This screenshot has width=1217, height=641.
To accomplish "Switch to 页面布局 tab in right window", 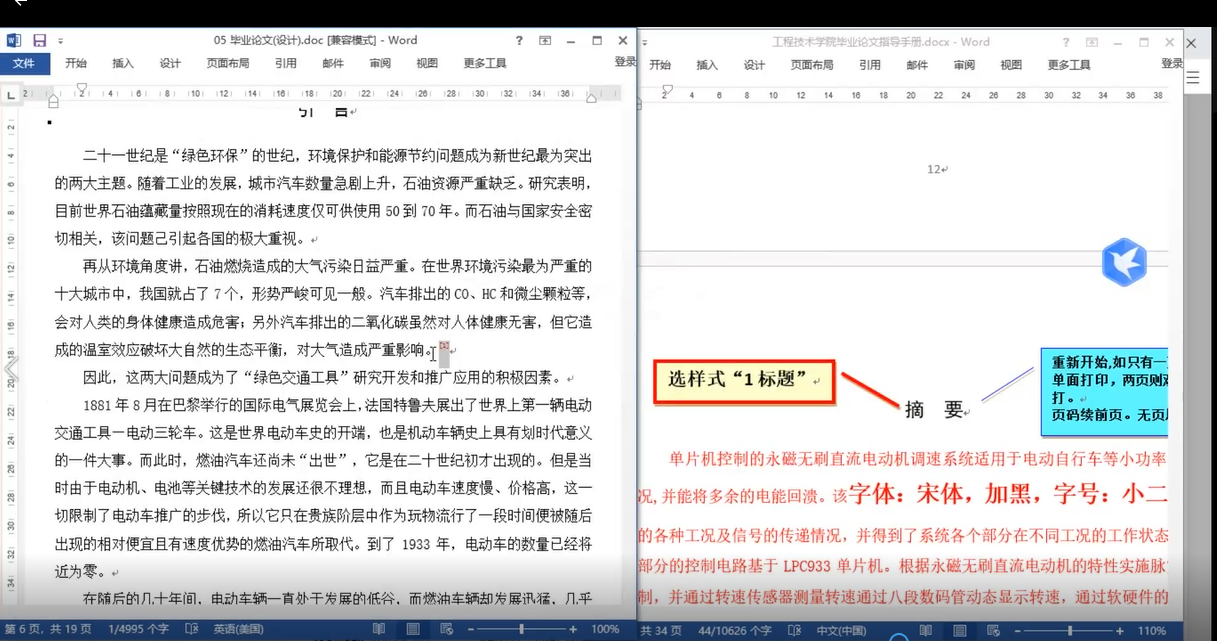I will (812, 65).
